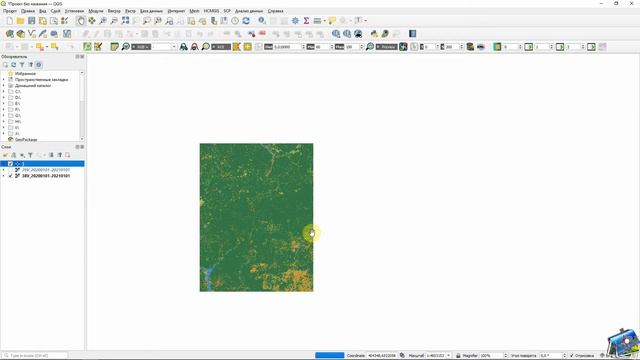The height and width of the screenshot is (360, 640).
Task: Click the Remove Layer icon in Layers panel
Action: 68,155
